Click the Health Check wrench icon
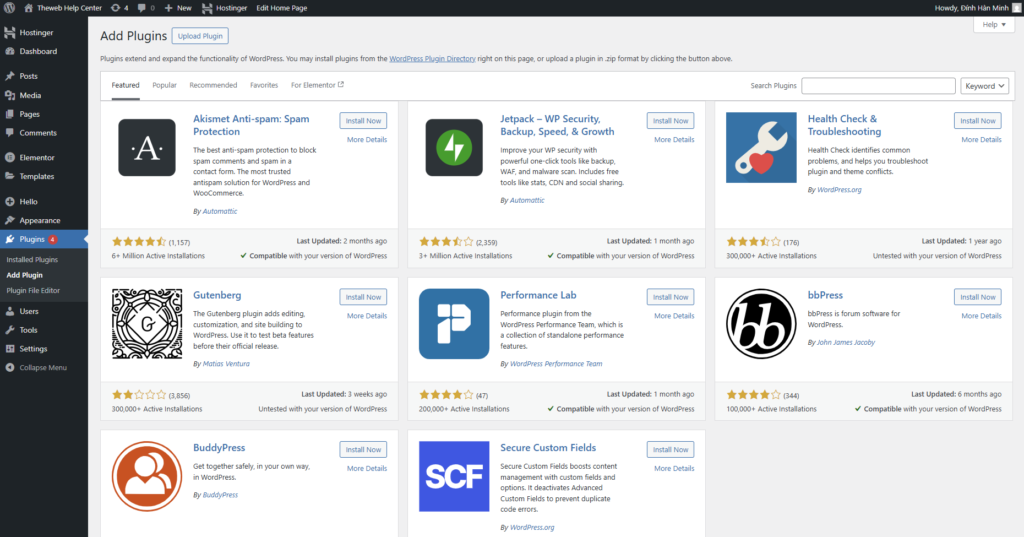The width and height of the screenshot is (1024, 537). coord(761,148)
